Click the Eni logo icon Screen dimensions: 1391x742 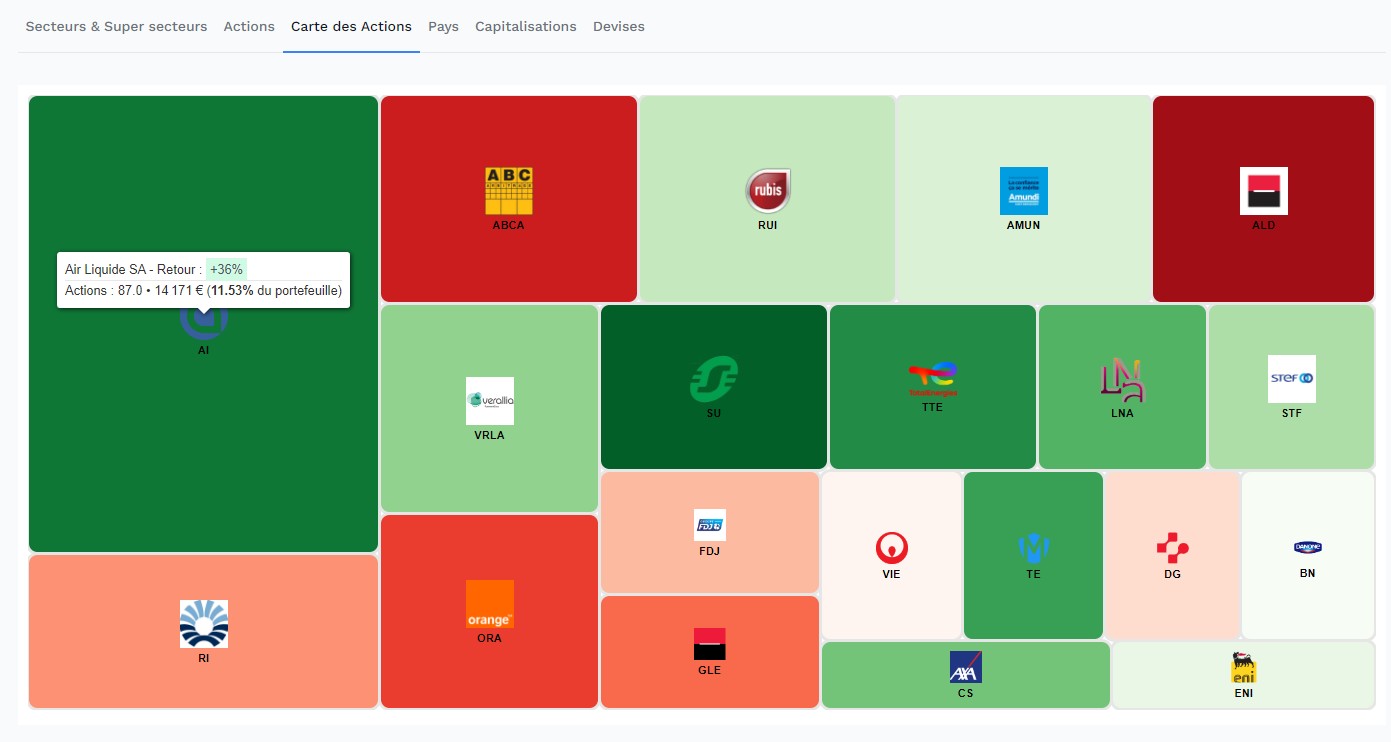coord(1244,667)
